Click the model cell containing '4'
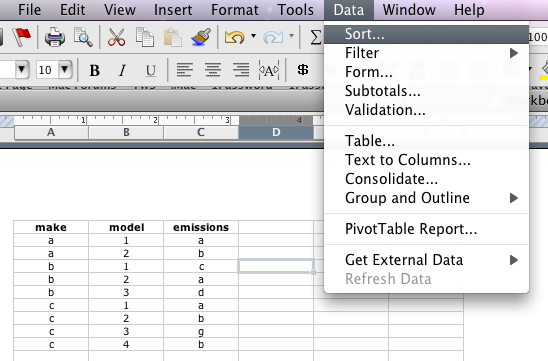Viewport: 548px width, 361px height. point(126,345)
